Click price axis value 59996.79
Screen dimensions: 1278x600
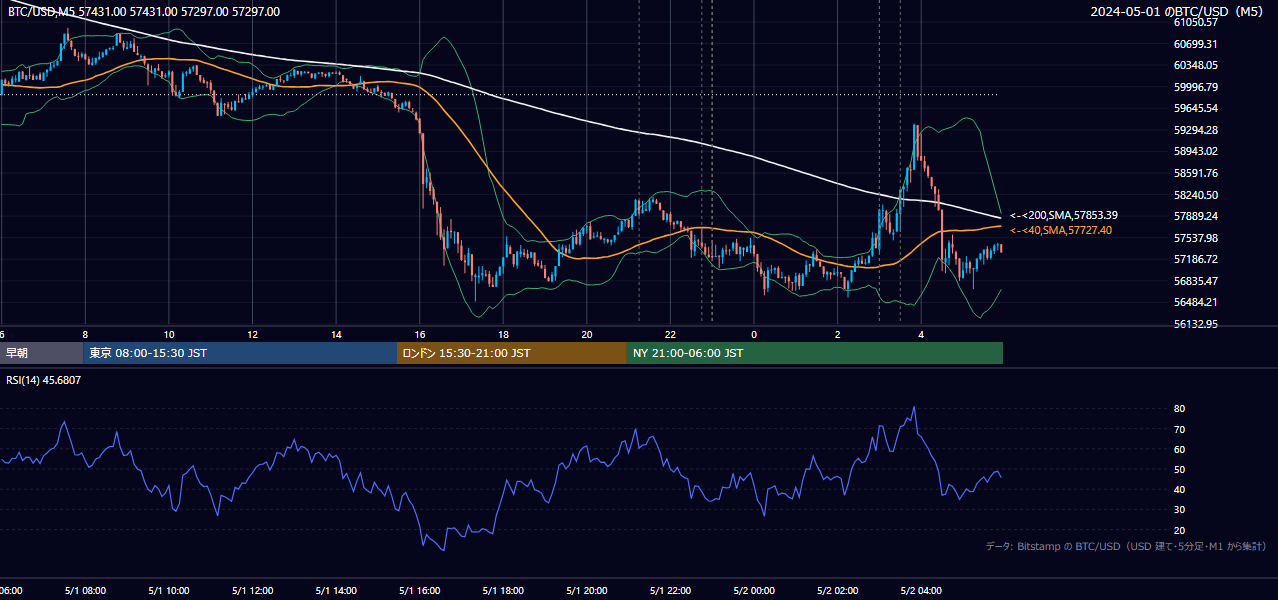click(x=1196, y=87)
